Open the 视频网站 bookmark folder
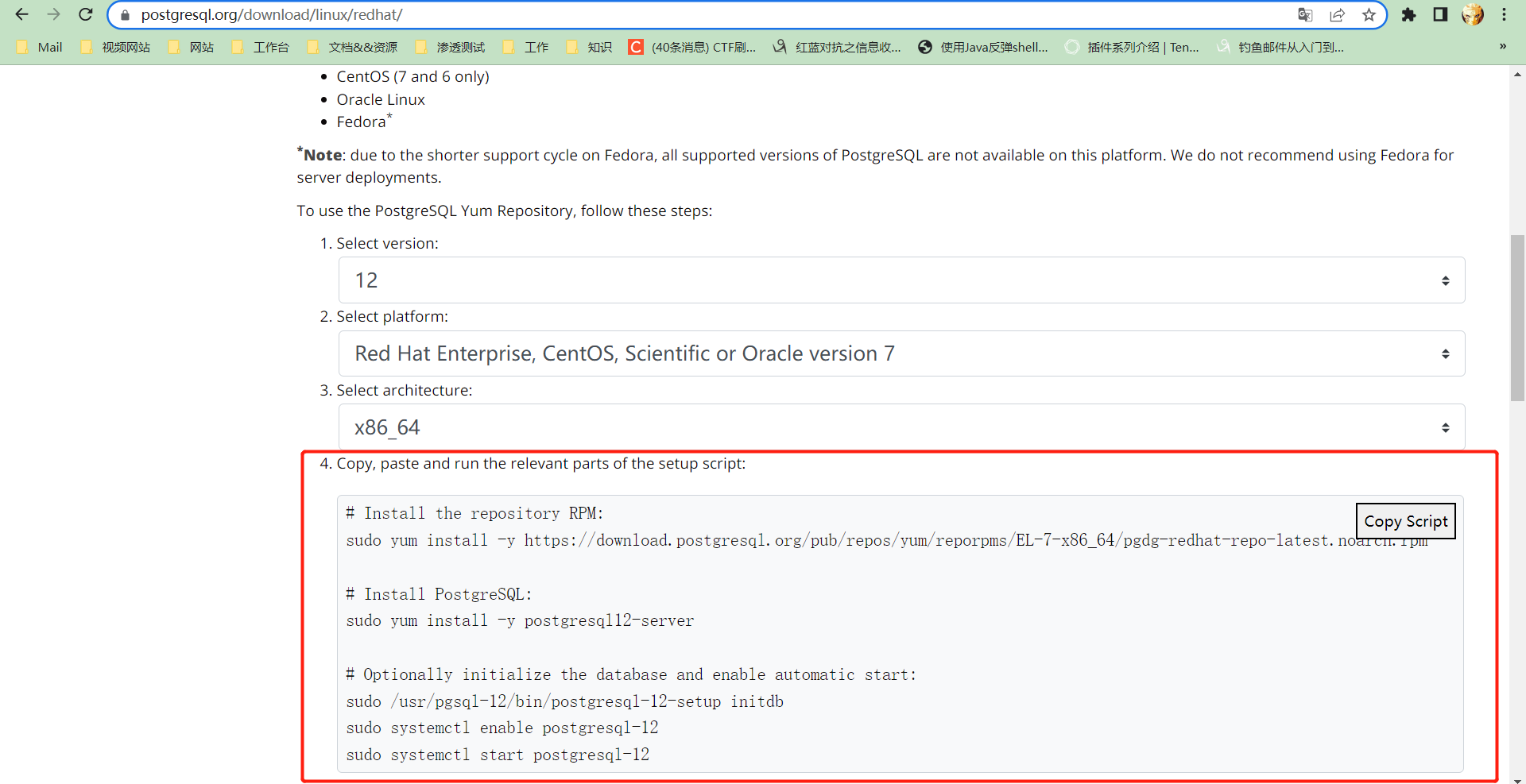Screen dimensions: 1526x784 click(115, 47)
